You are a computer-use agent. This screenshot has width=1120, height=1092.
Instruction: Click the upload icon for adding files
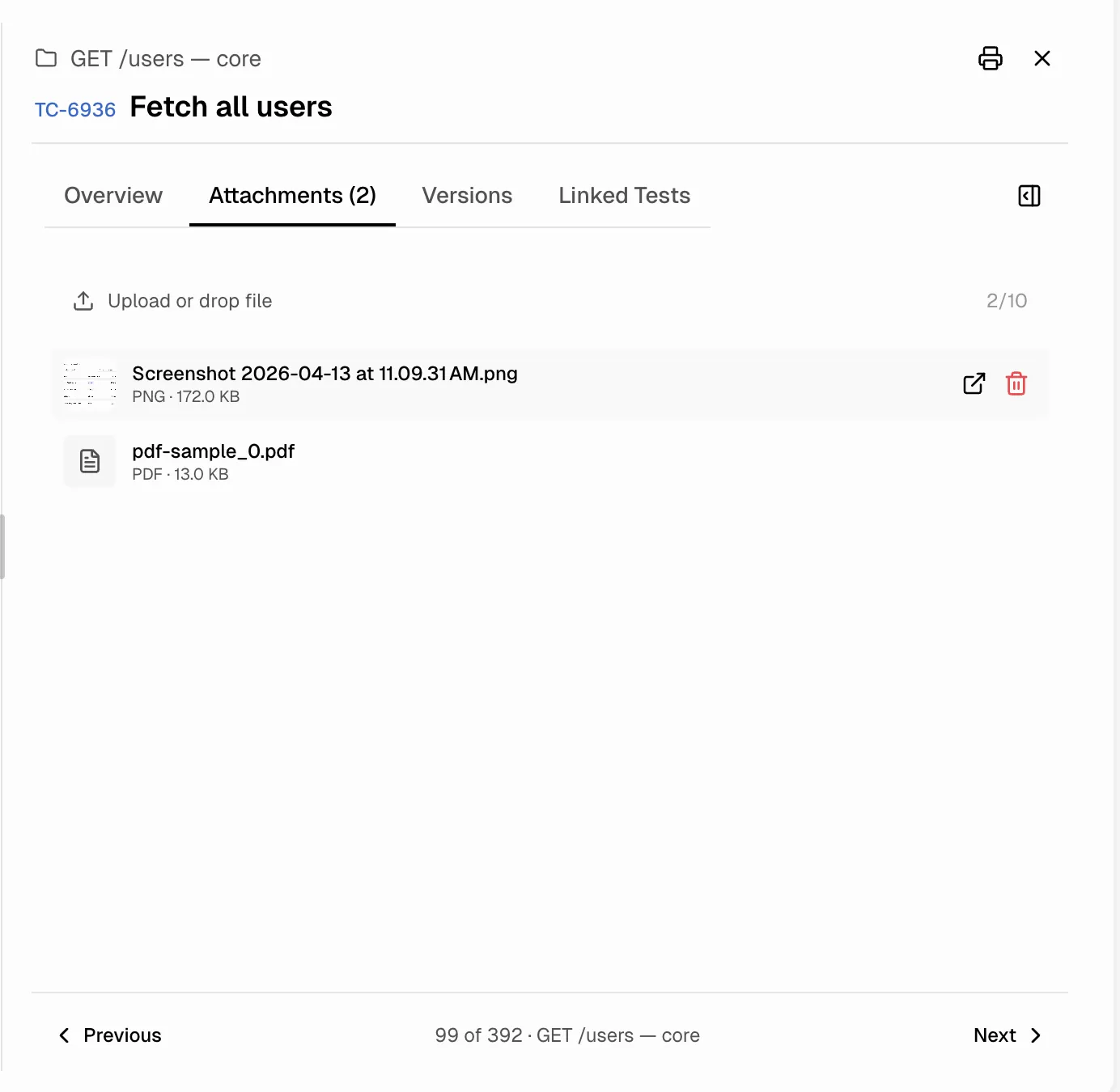83,300
